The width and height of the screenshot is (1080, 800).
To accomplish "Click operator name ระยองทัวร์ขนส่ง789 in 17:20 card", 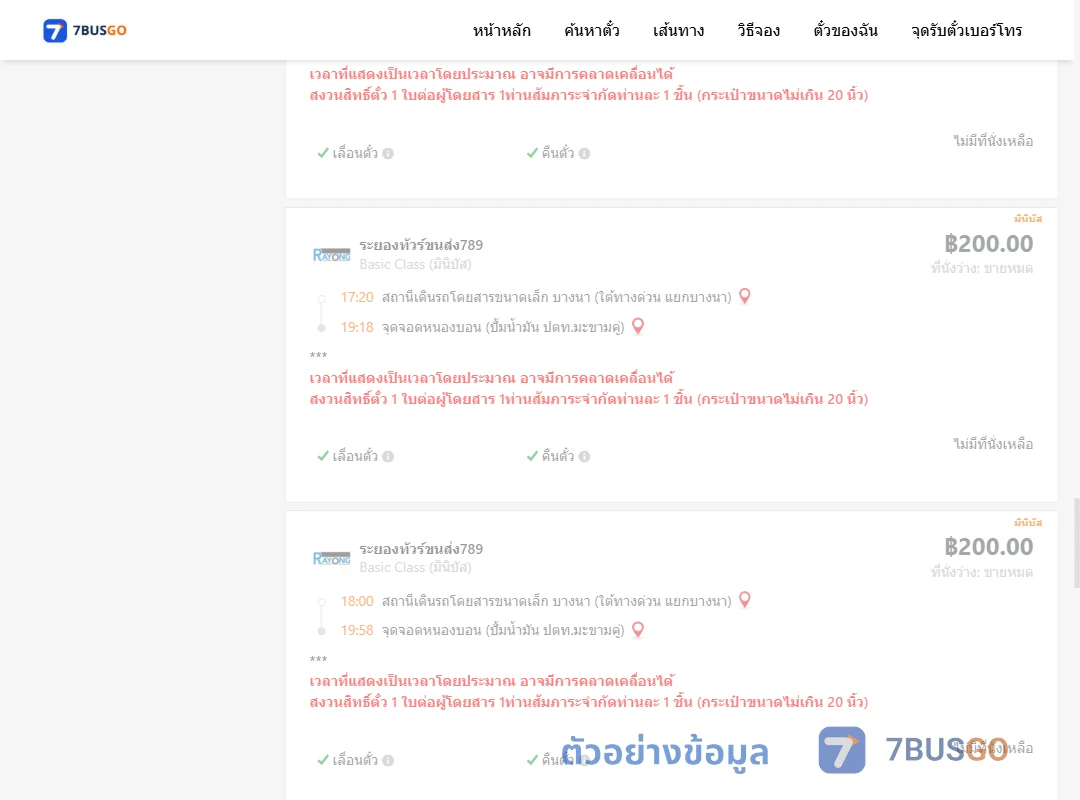I will tap(421, 245).
